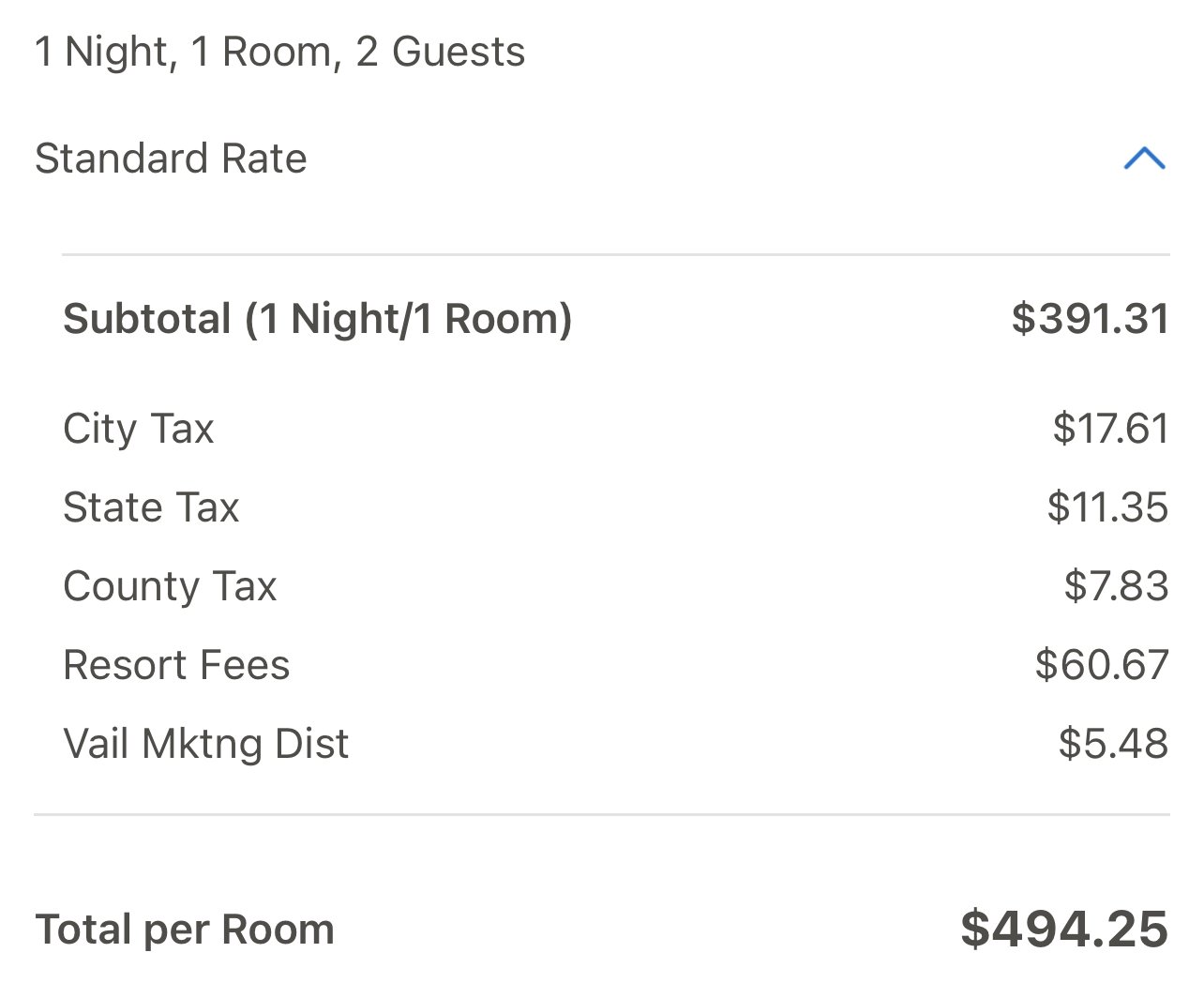Collapse the Standard Rate chevron

click(1144, 159)
